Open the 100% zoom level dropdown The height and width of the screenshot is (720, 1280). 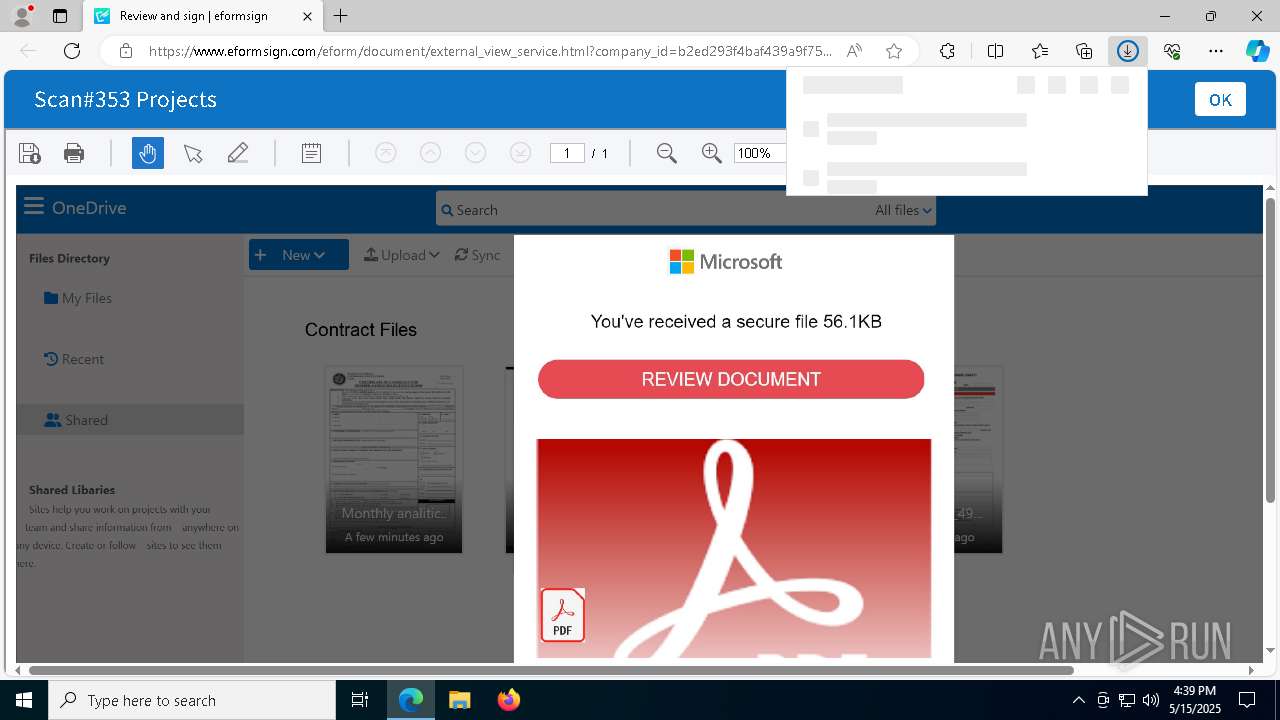click(760, 153)
